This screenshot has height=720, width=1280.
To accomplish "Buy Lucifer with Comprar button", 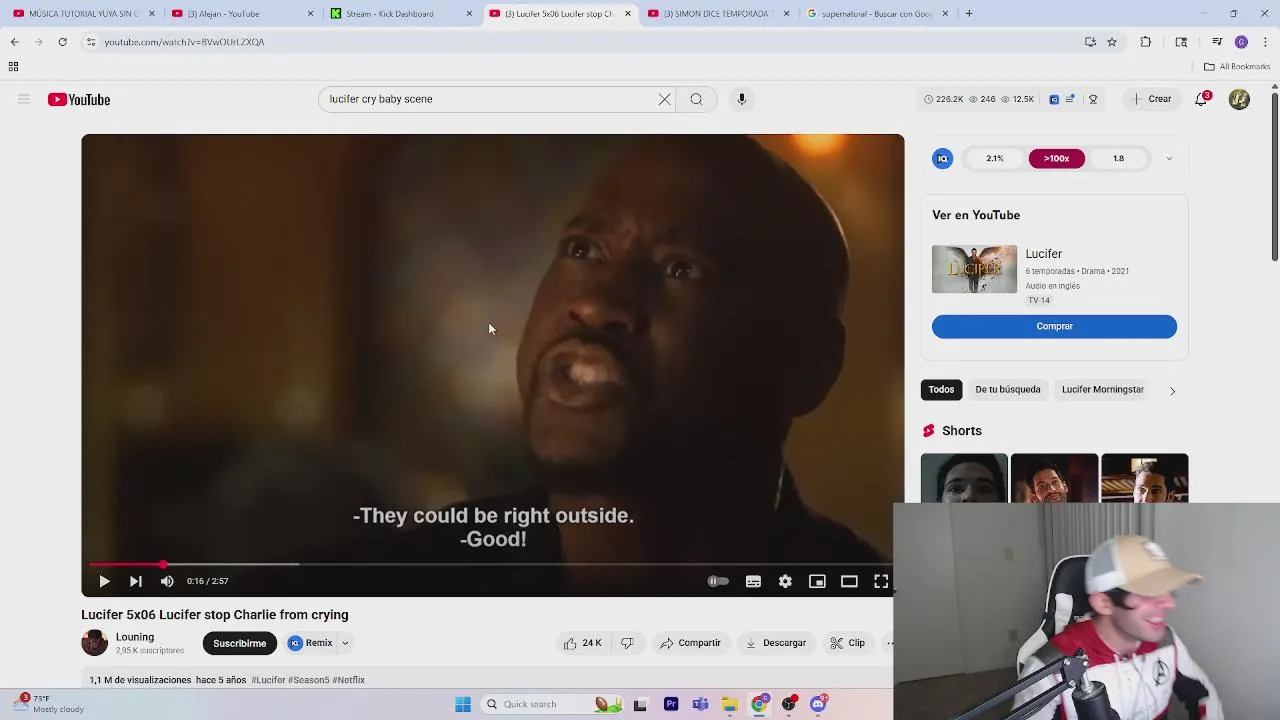I will point(1054,326).
